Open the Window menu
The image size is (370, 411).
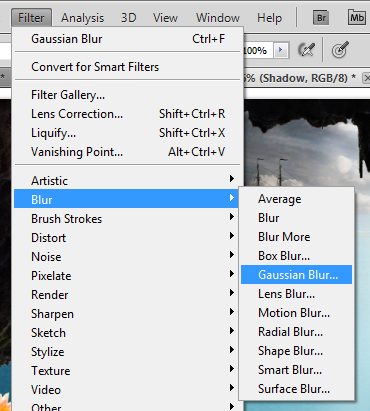coord(218,18)
